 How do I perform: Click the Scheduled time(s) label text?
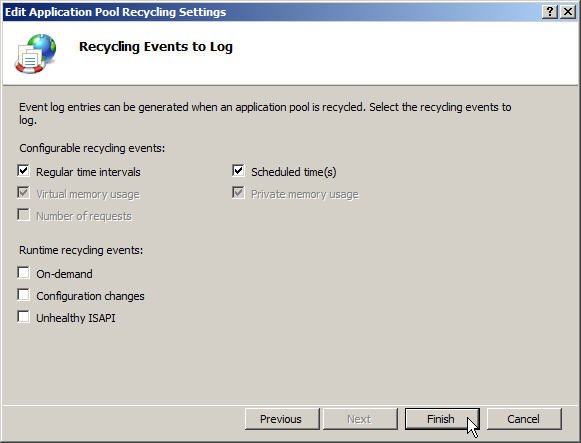click(x=293, y=172)
